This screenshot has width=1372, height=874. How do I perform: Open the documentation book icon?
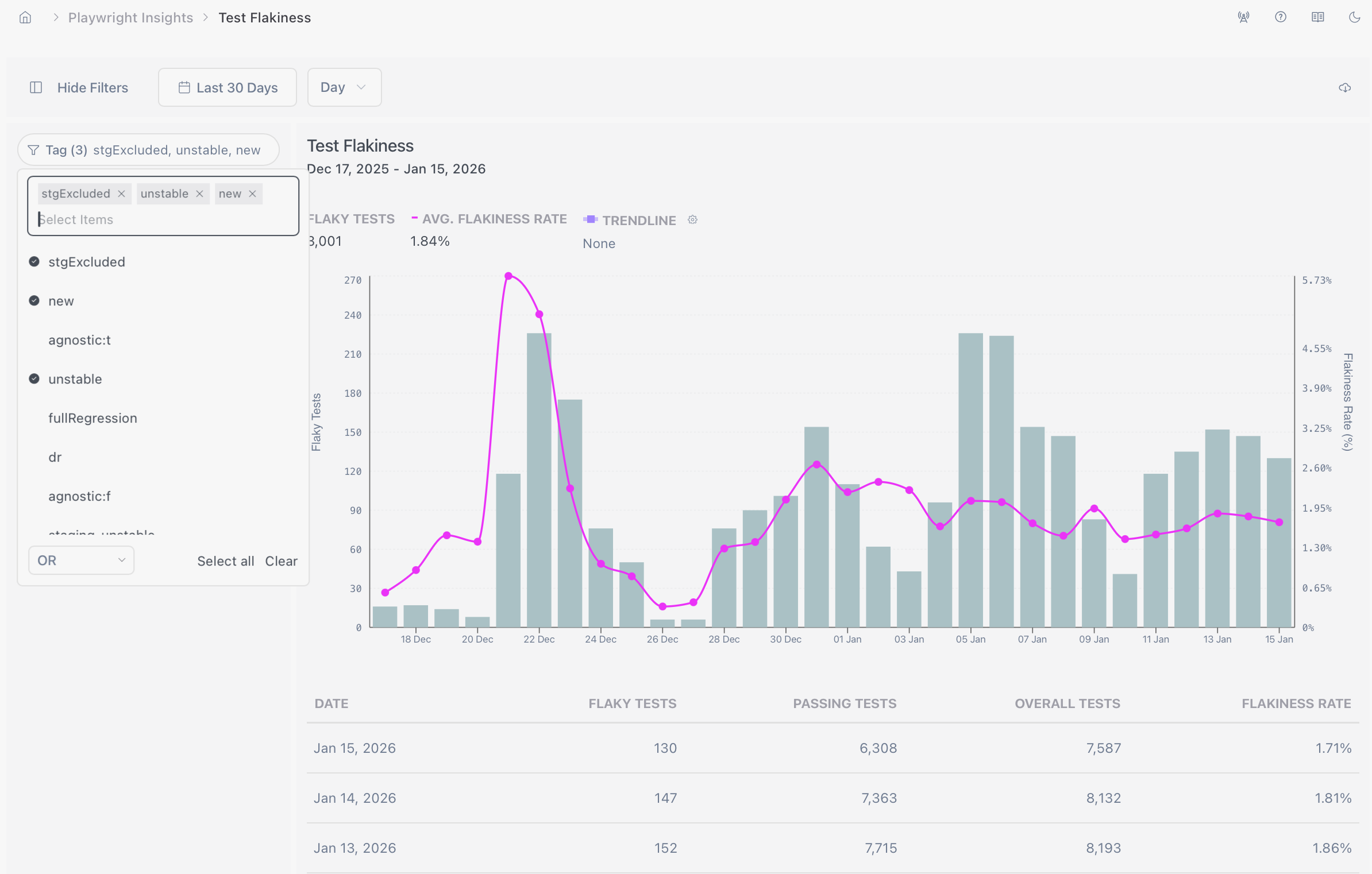pos(1318,17)
